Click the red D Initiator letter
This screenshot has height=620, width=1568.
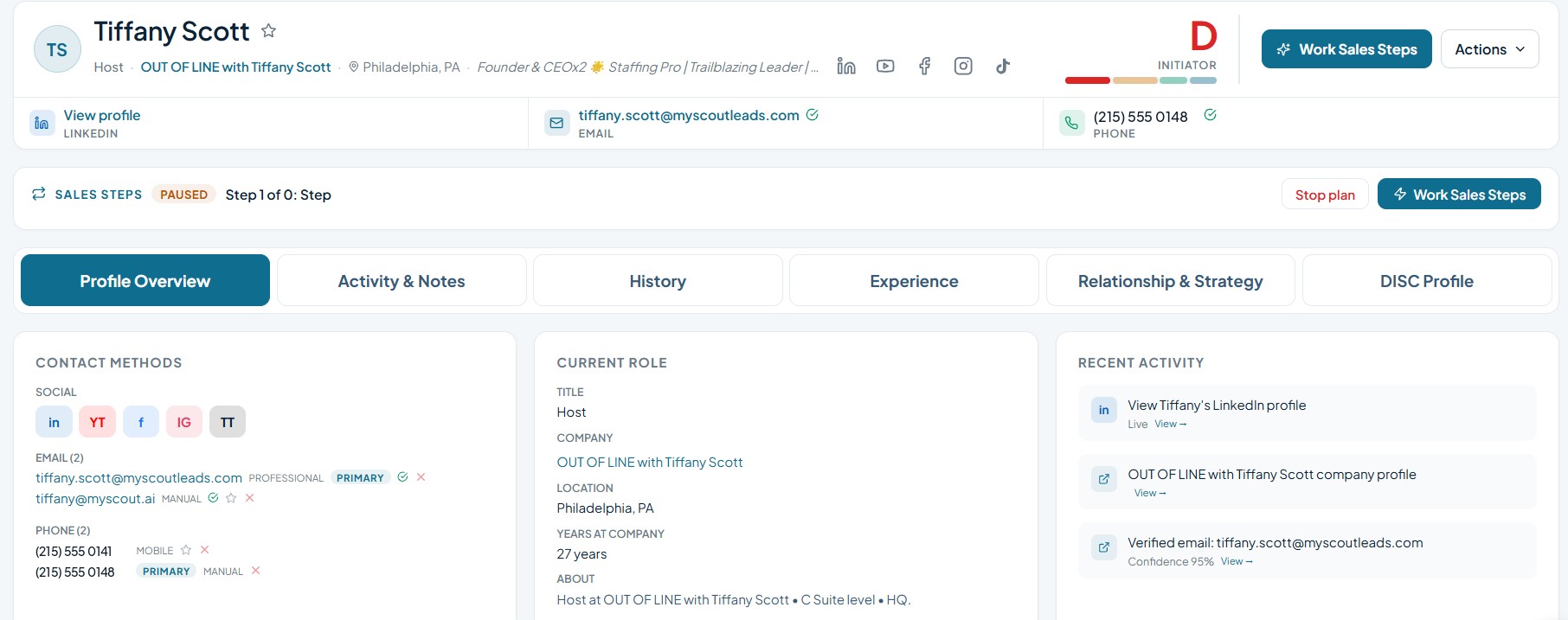(1203, 36)
